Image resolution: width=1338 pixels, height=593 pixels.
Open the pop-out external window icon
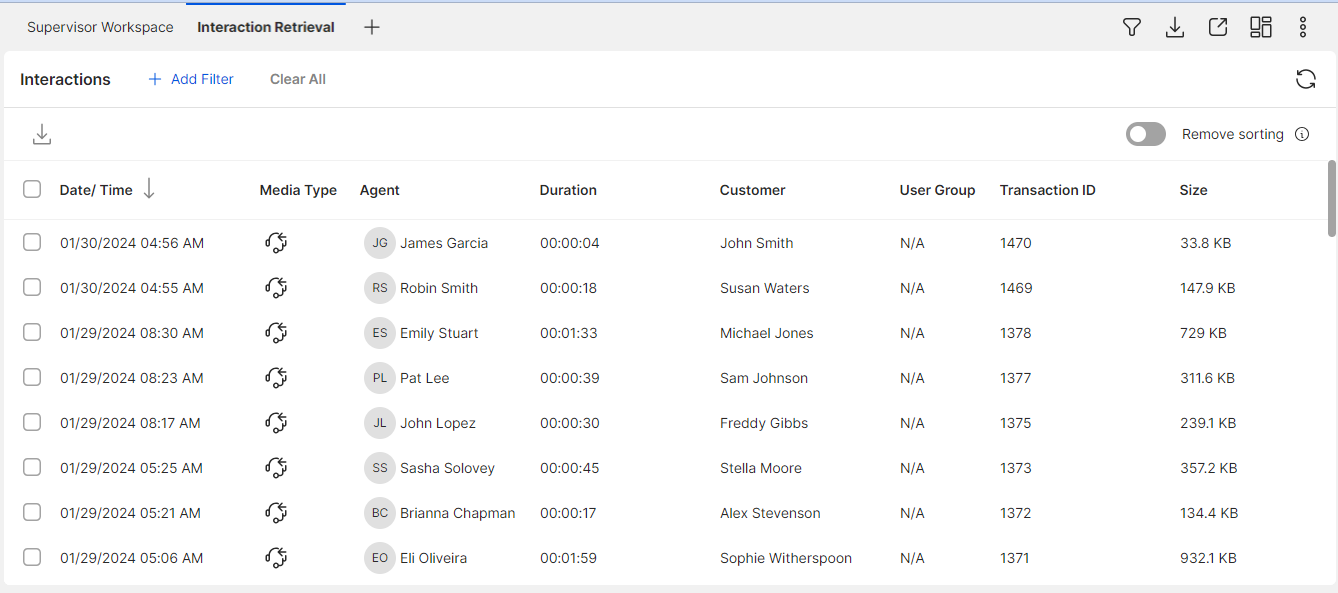pos(1218,28)
